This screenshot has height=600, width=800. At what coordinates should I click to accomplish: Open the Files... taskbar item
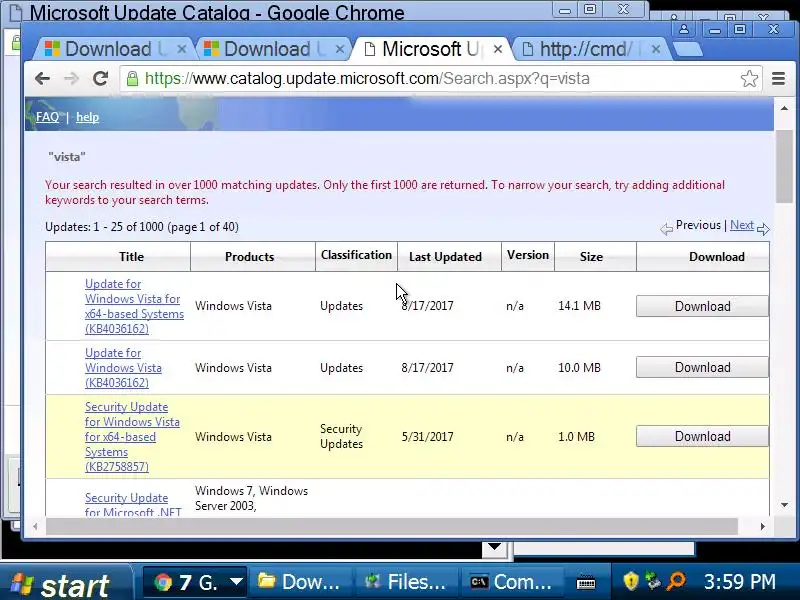[x=405, y=582]
